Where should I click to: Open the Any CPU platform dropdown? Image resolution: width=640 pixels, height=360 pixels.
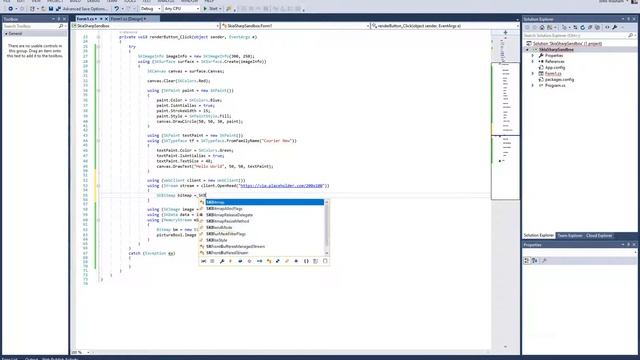tap(181, 9)
